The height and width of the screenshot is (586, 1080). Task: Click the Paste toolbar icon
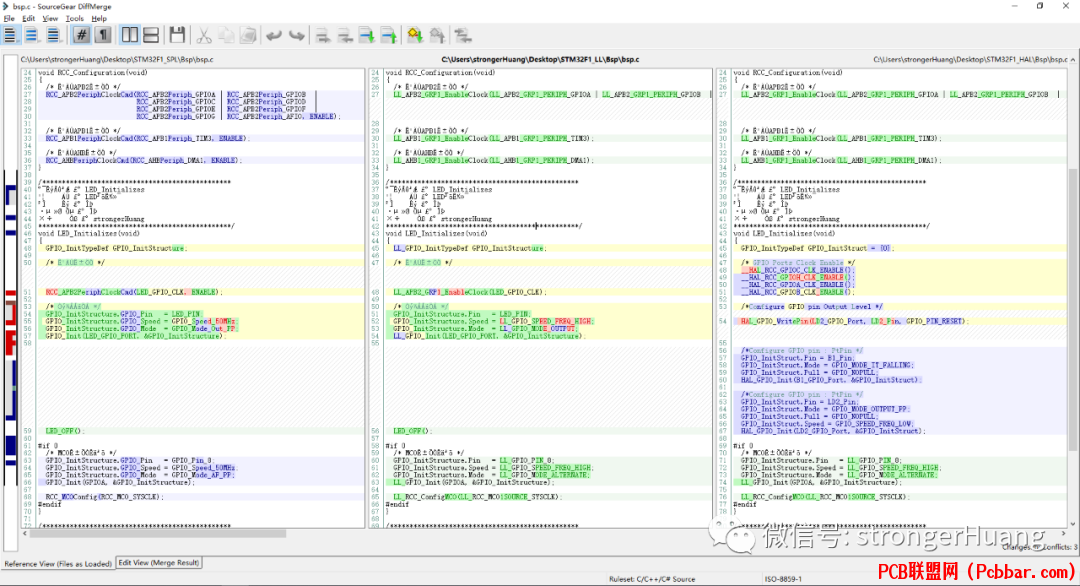pyautogui.click(x=248, y=35)
